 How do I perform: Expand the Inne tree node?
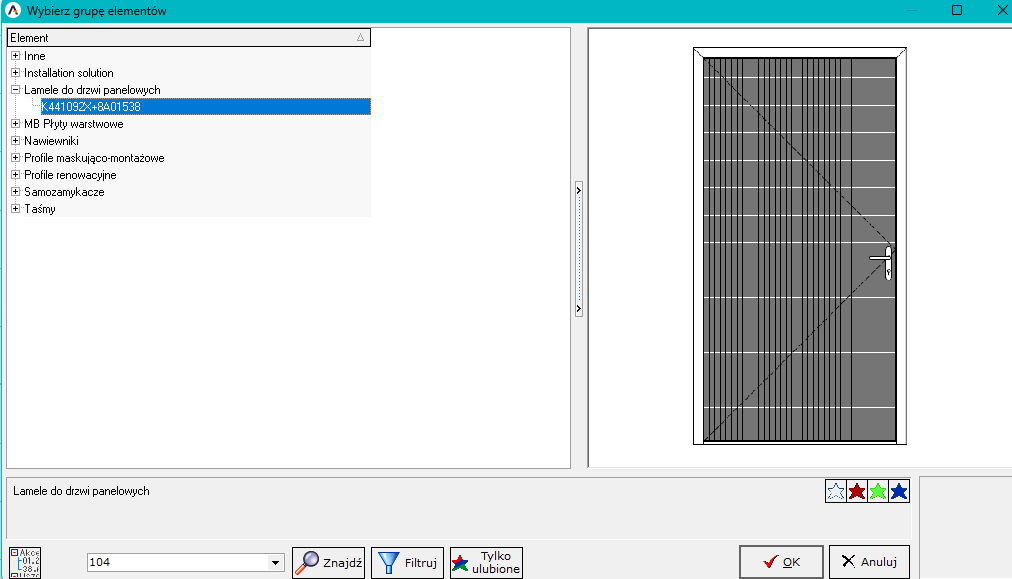pyautogui.click(x=15, y=56)
